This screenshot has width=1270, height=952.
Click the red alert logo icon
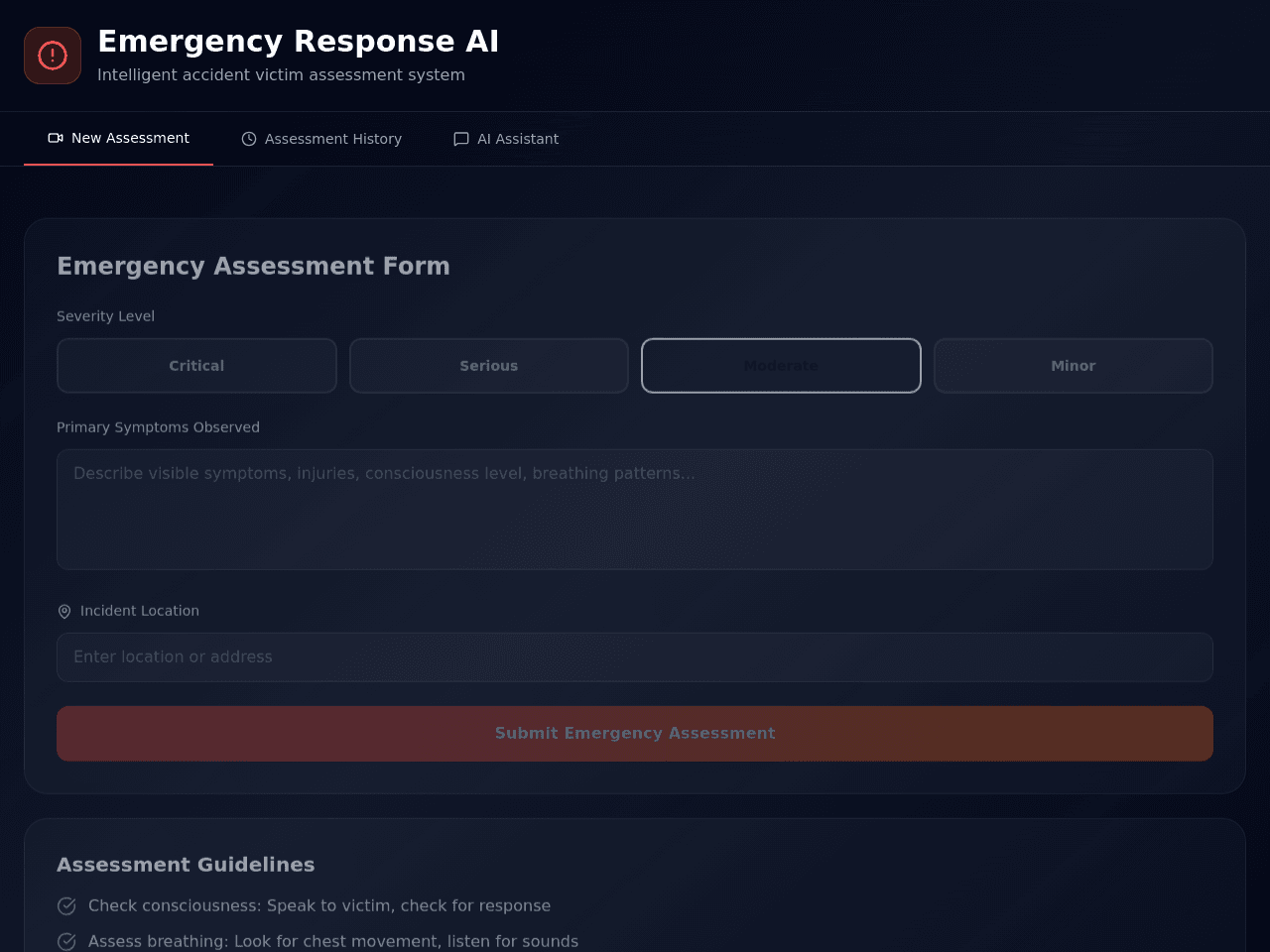[53, 56]
